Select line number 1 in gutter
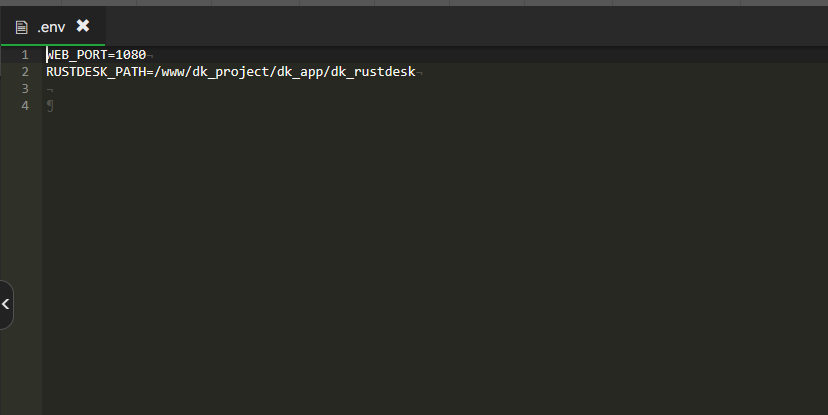Image resolution: width=828 pixels, height=415 pixels. [25, 55]
